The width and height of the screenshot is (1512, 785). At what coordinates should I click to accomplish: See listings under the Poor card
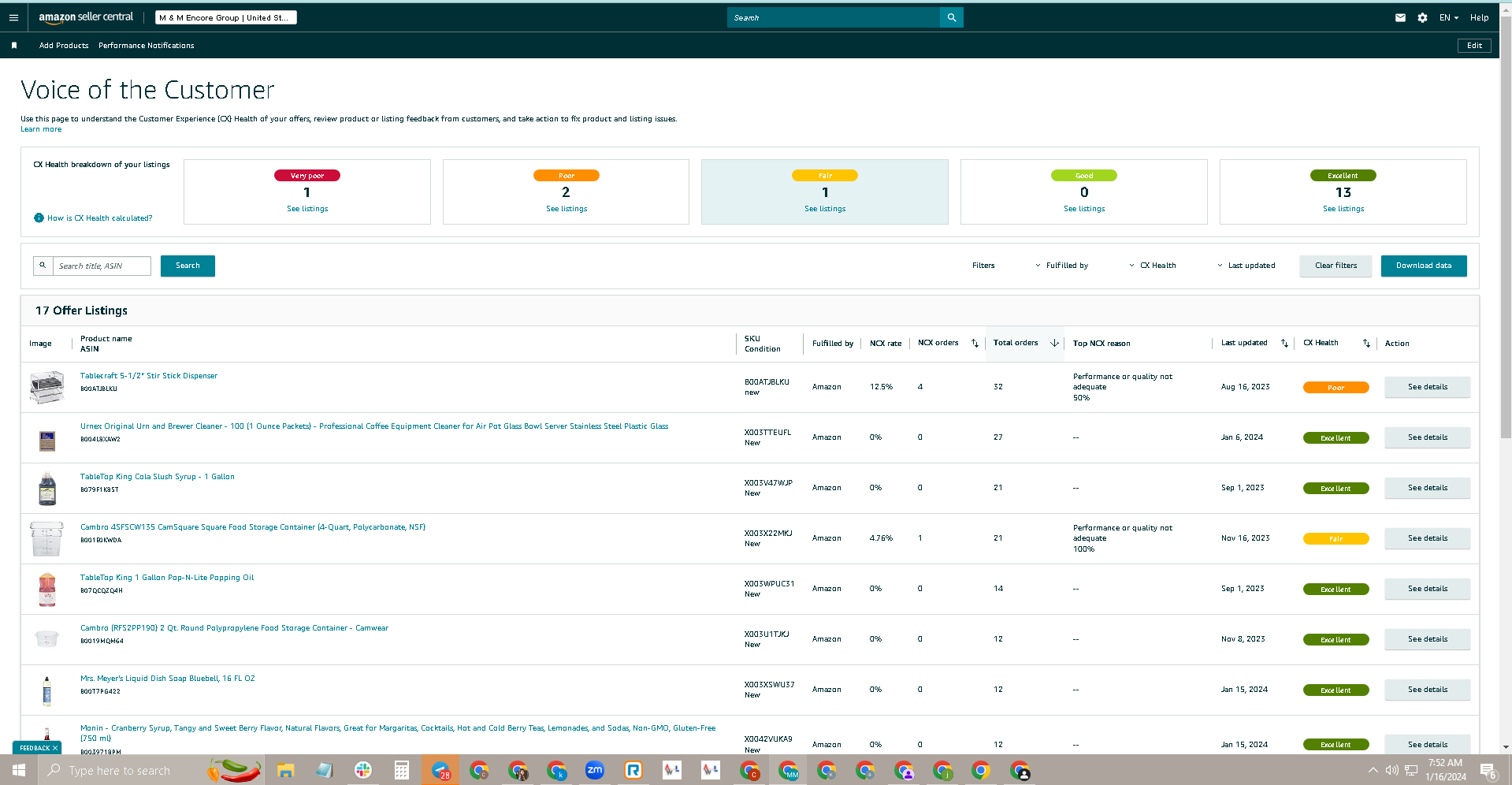pyautogui.click(x=567, y=209)
